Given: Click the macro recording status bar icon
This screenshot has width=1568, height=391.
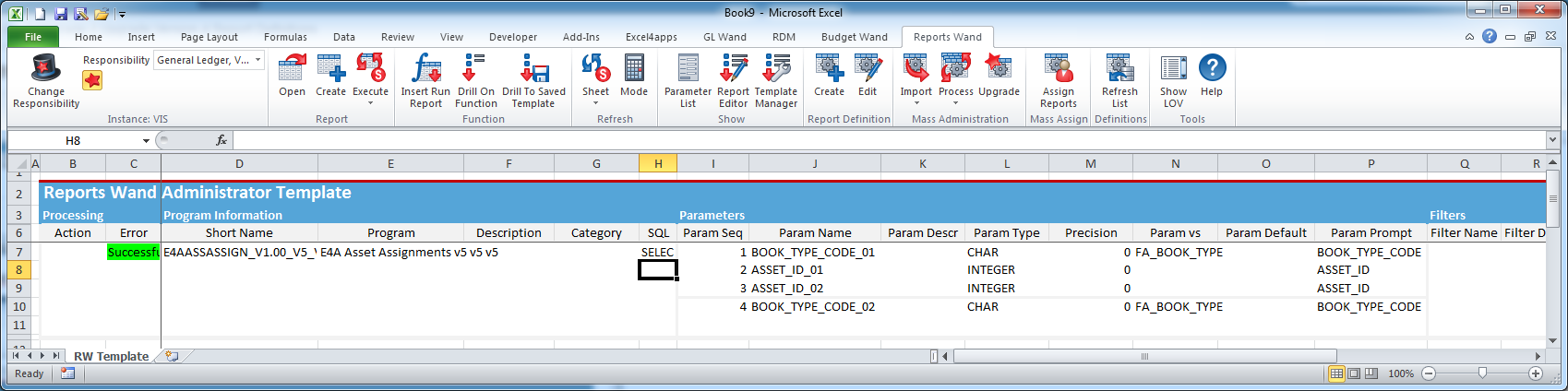Looking at the screenshot, I should [67, 373].
